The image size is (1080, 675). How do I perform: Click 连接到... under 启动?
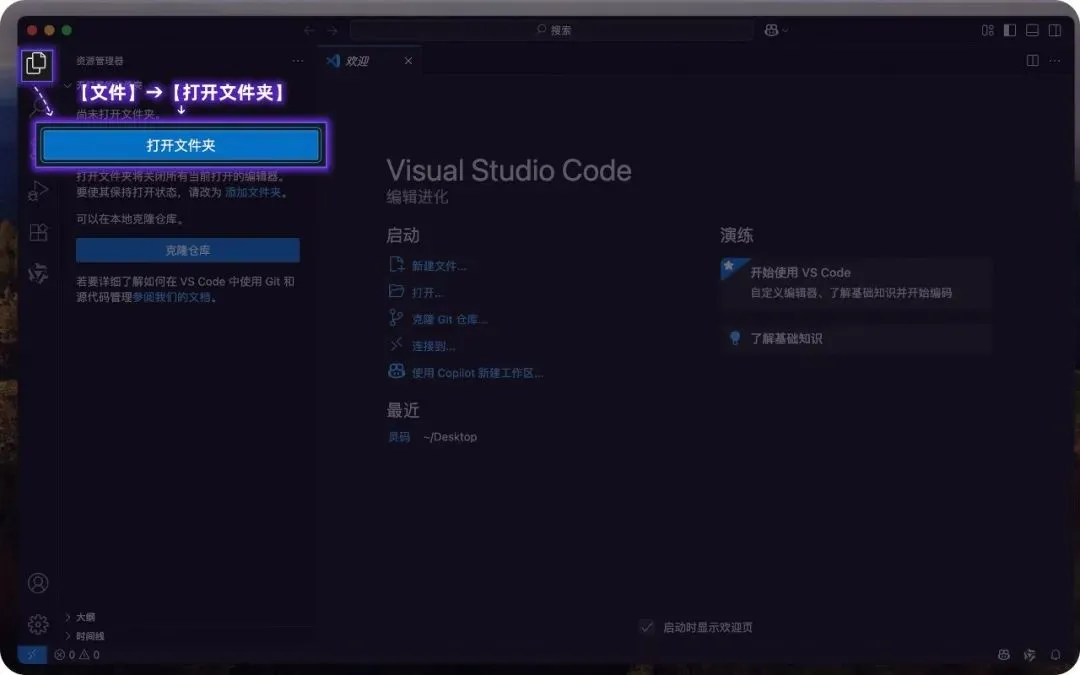pyautogui.click(x=433, y=346)
